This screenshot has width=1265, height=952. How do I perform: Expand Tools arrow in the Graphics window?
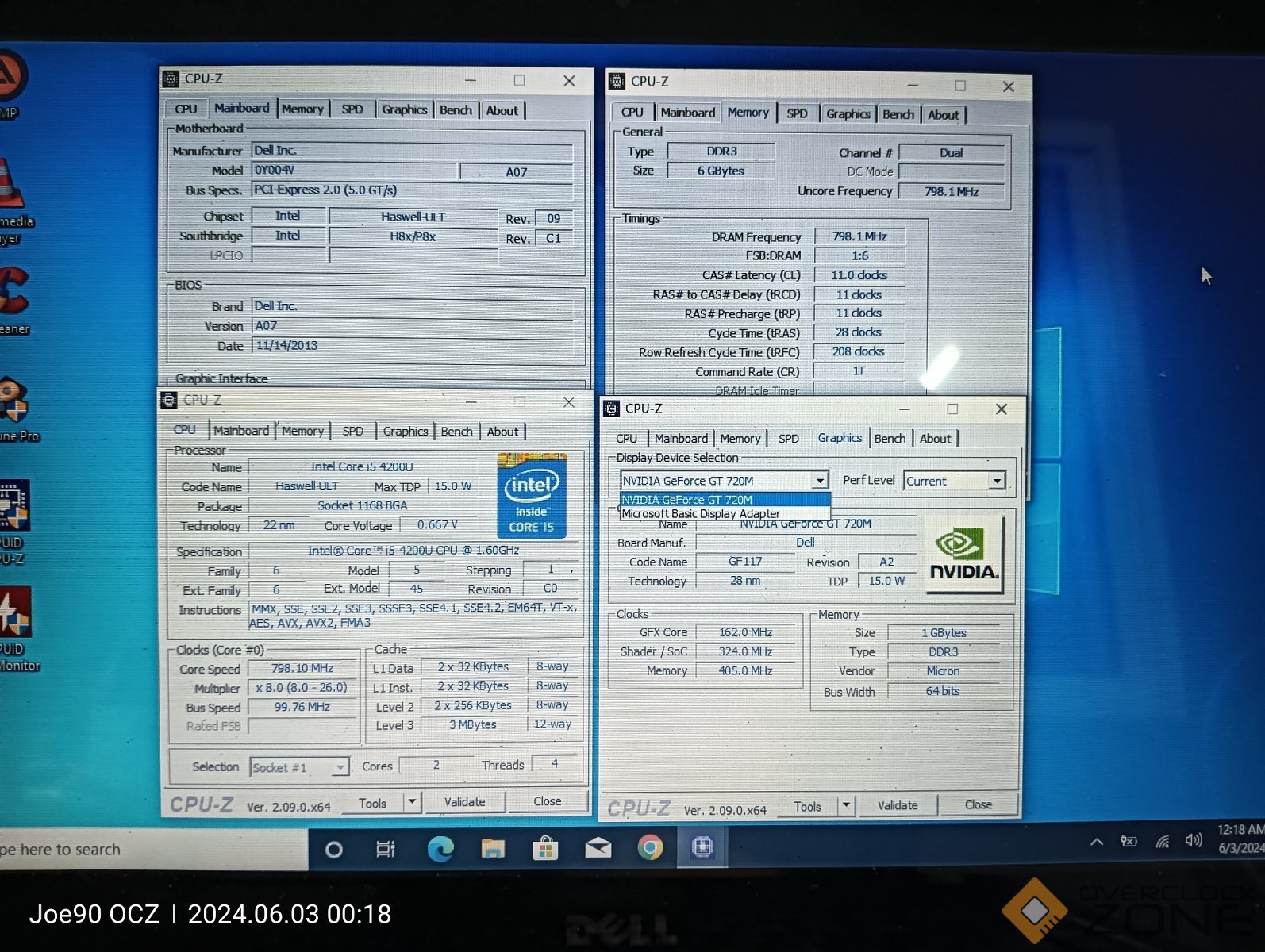(846, 805)
